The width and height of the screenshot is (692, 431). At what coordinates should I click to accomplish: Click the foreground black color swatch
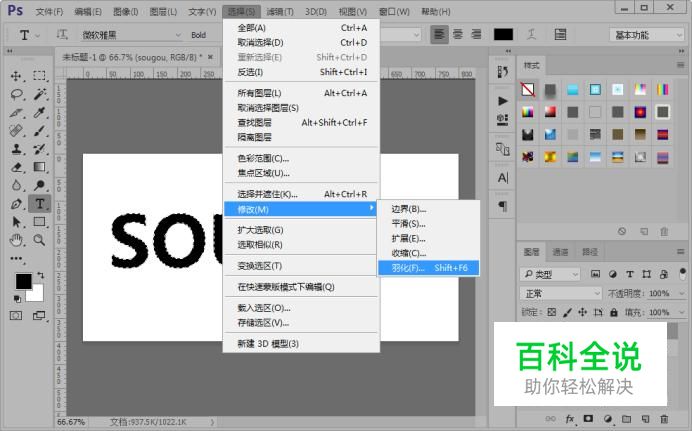tap(23, 281)
